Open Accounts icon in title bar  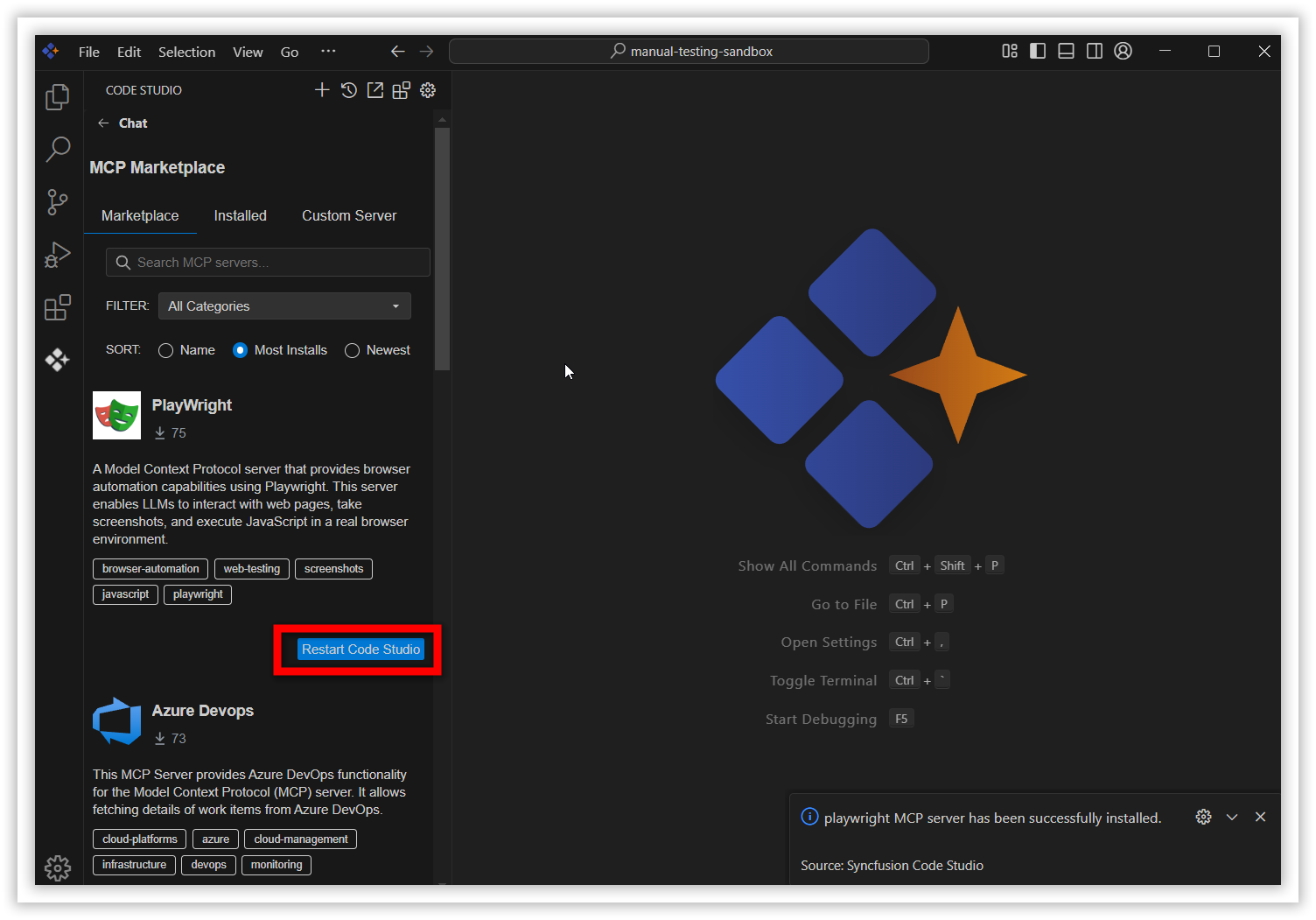[1123, 52]
